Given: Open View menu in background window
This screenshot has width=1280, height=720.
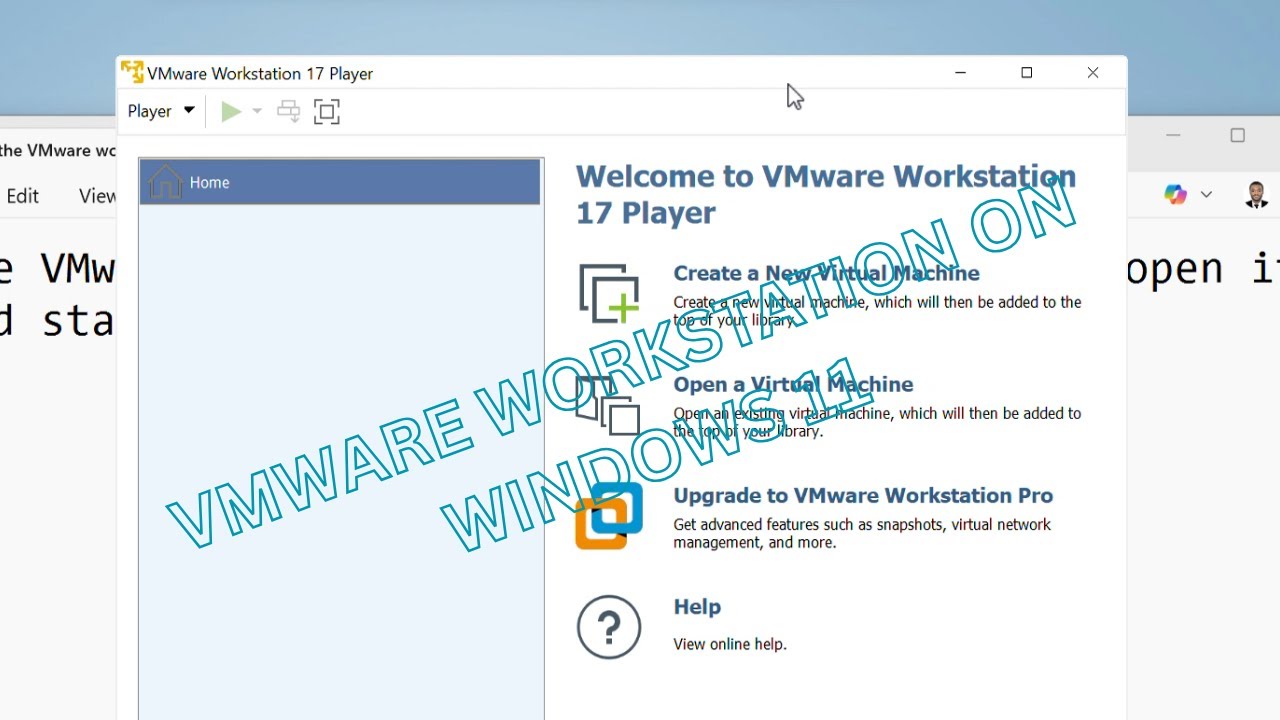Looking at the screenshot, I should pos(97,196).
